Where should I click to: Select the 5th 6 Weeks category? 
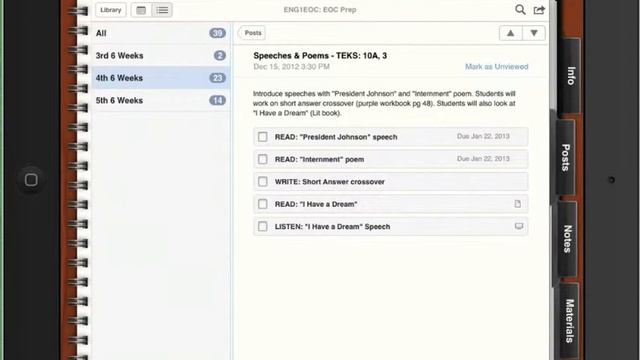[x=161, y=100]
